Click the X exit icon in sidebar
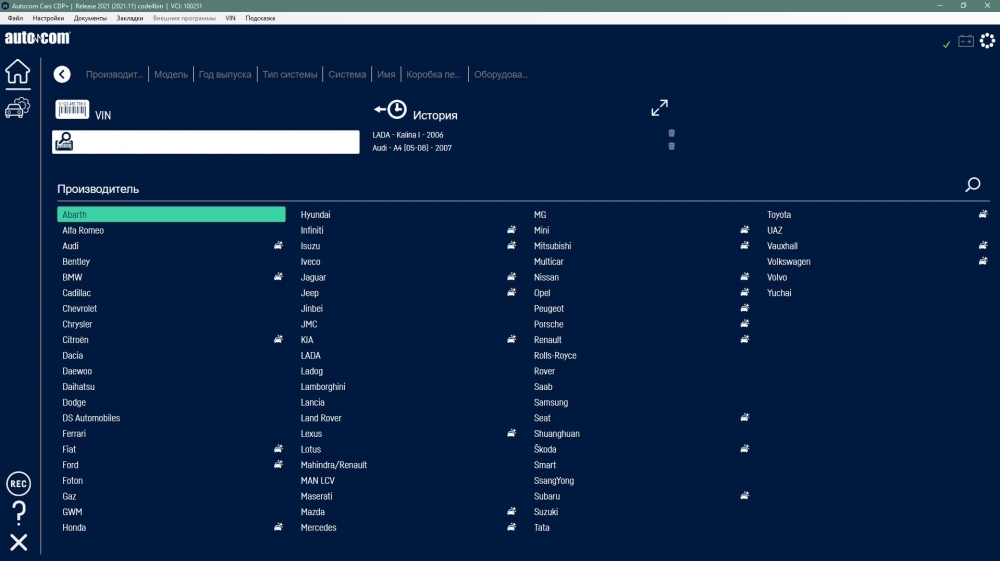 pyautogui.click(x=18, y=542)
